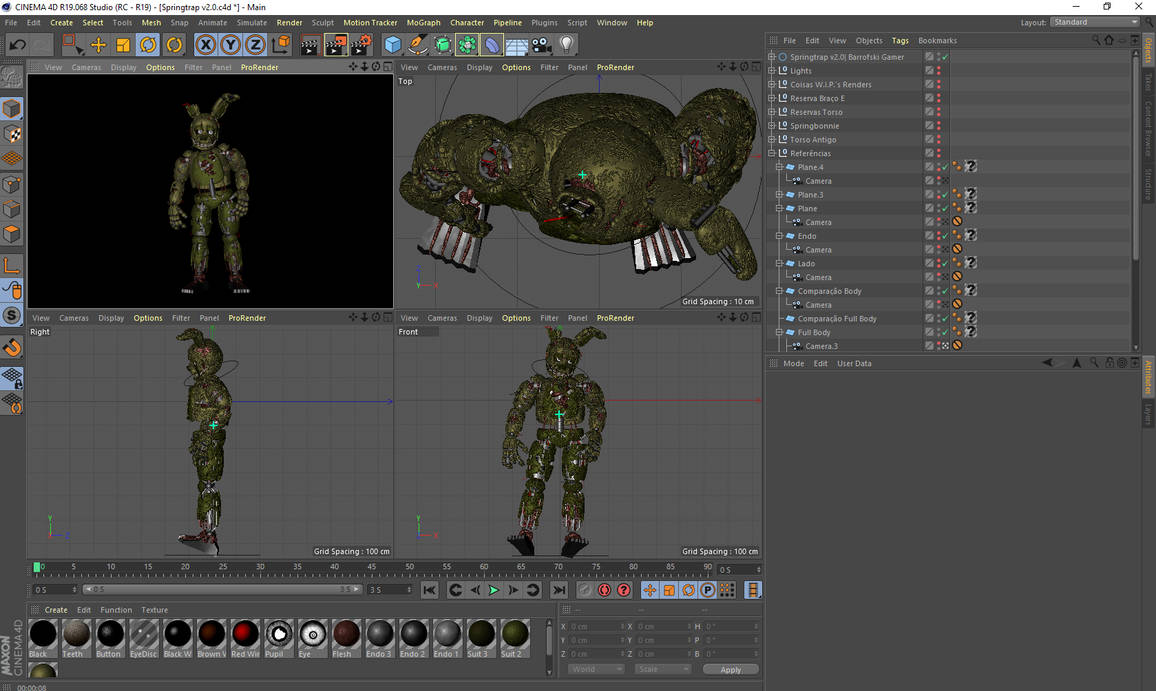1156x691 pixels.
Task: Toggle the Parameter P key button
Action: [708, 590]
